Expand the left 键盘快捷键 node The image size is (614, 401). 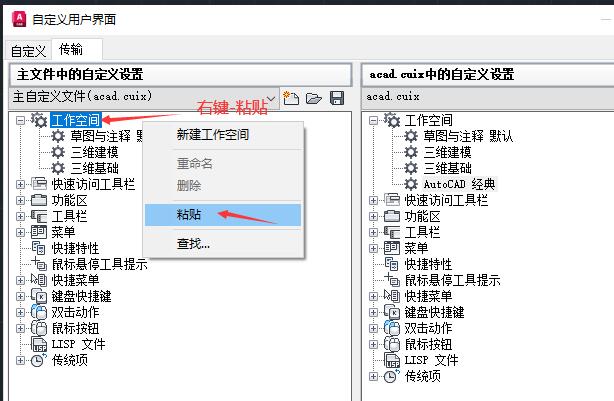click(x=20, y=296)
